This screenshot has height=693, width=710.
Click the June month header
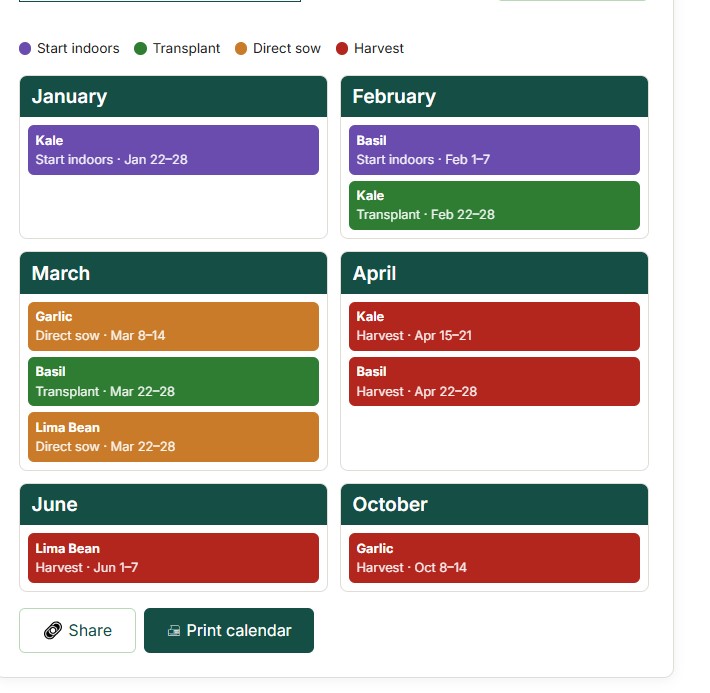pyautogui.click(x=173, y=505)
